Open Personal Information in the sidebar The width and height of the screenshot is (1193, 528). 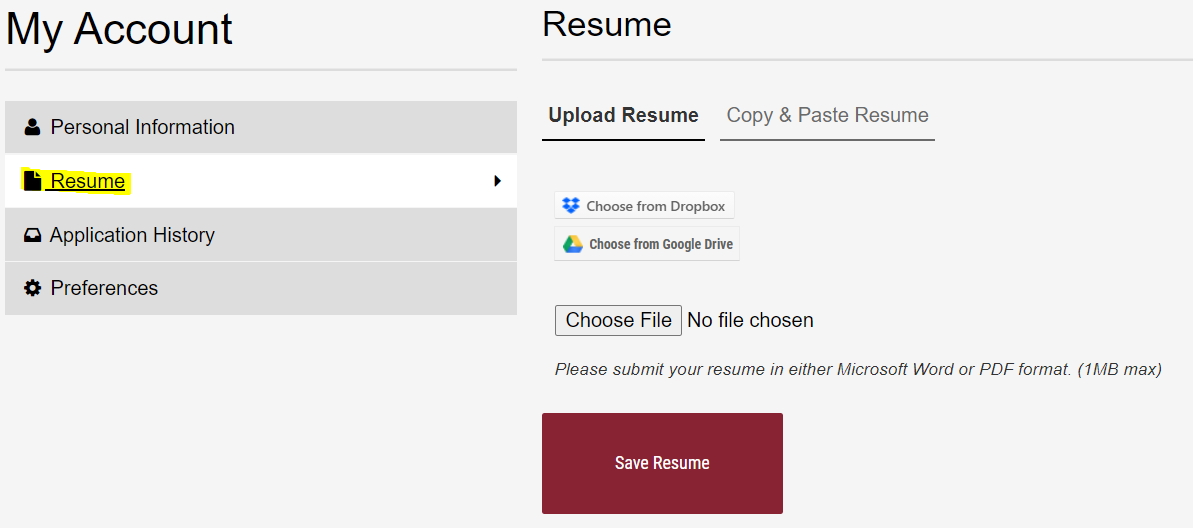tap(261, 127)
